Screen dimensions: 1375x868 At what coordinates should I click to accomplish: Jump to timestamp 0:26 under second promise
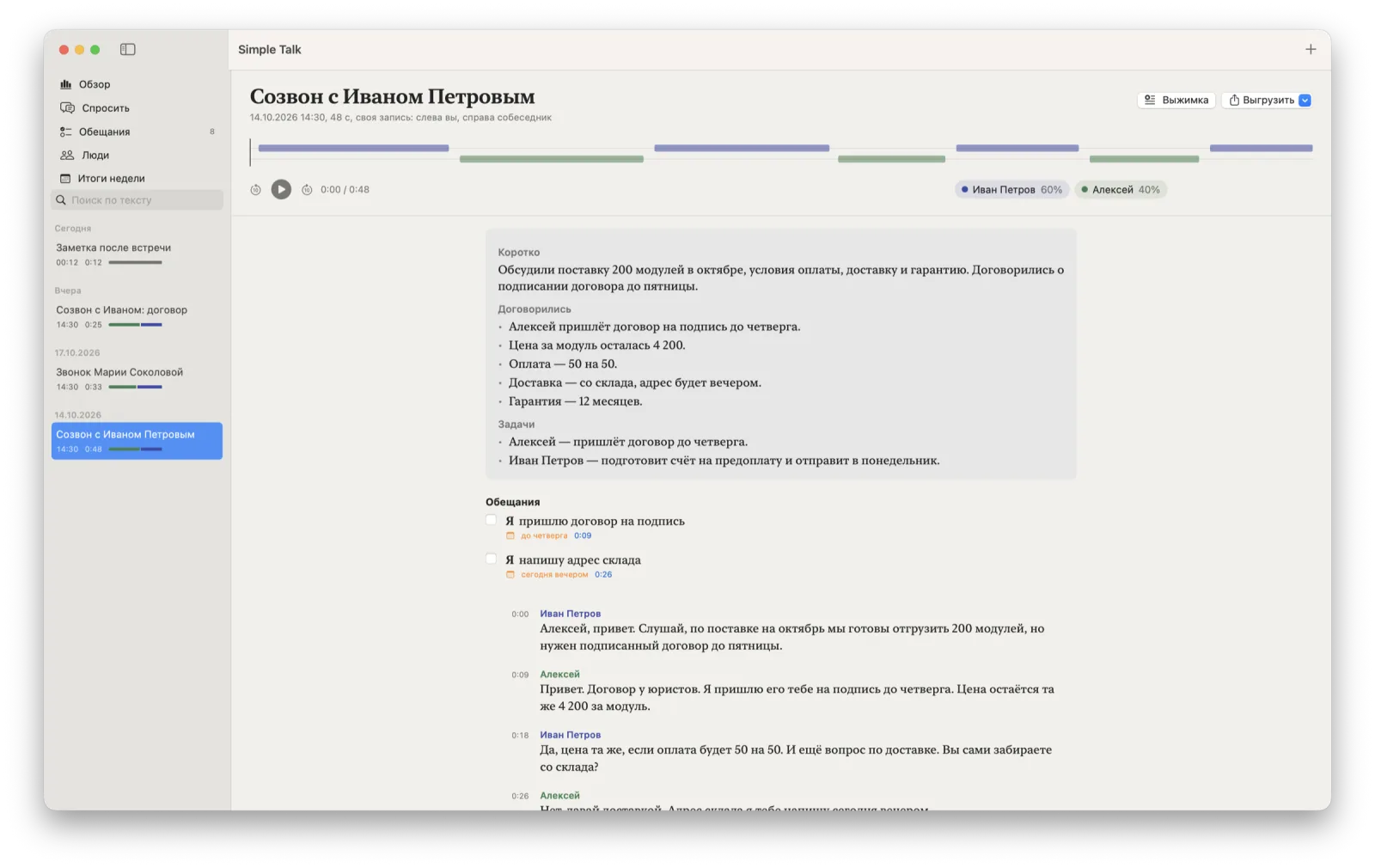[603, 574]
